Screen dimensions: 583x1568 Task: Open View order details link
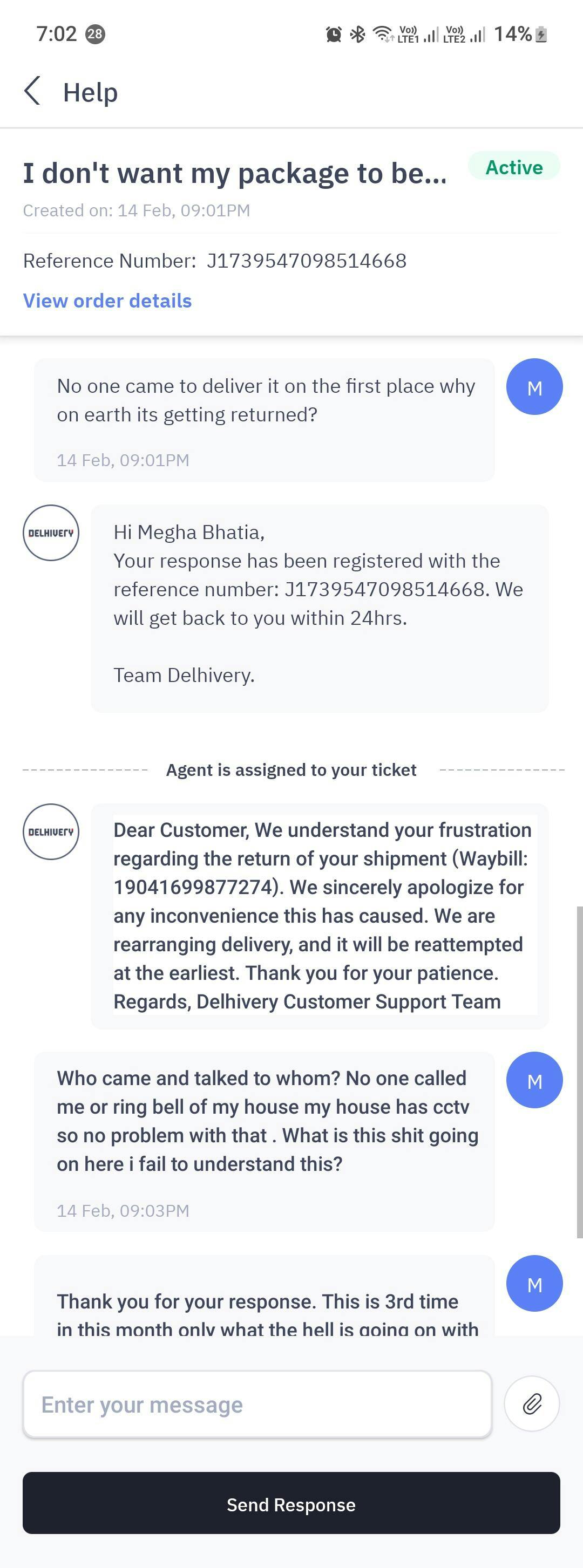107,301
